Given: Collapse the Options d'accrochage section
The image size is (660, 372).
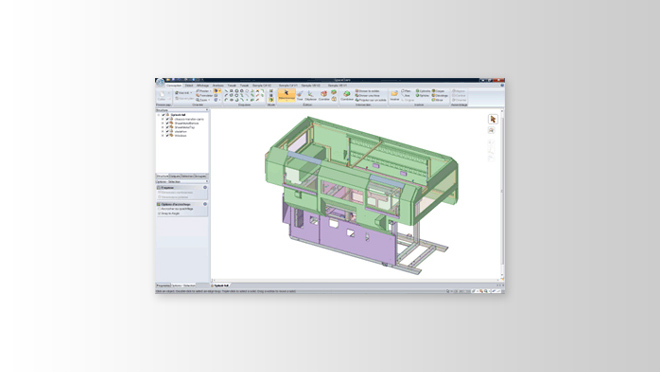Looking at the screenshot, I should [205, 204].
